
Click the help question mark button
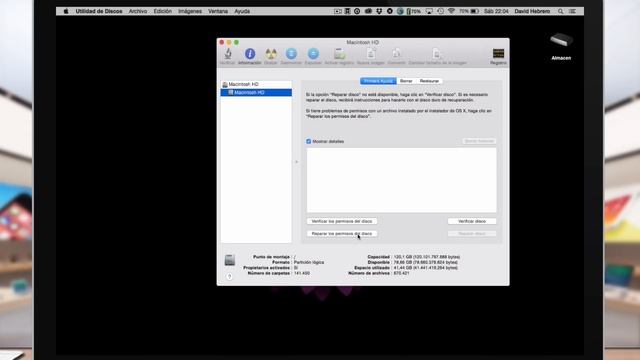coord(229,277)
